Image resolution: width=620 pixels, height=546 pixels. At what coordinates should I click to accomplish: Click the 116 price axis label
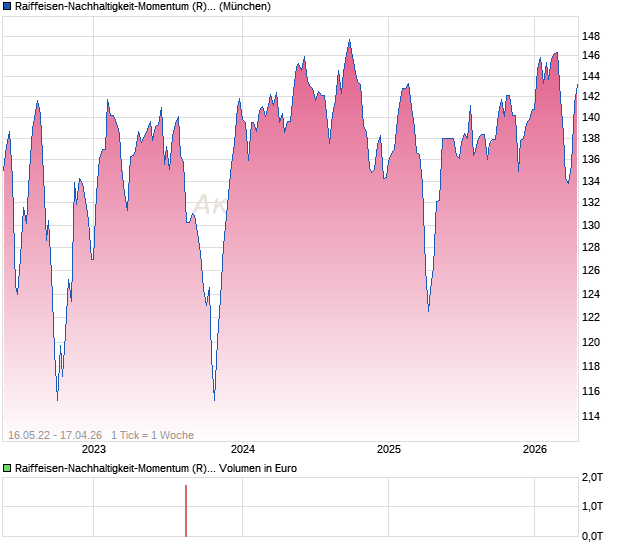pos(591,391)
